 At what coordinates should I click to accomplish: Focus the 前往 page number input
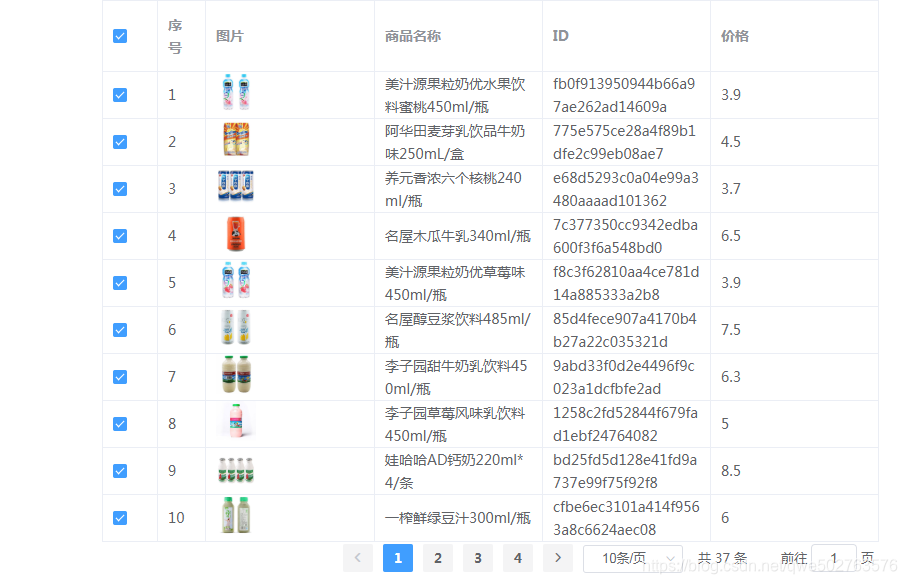(x=834, y=559)
